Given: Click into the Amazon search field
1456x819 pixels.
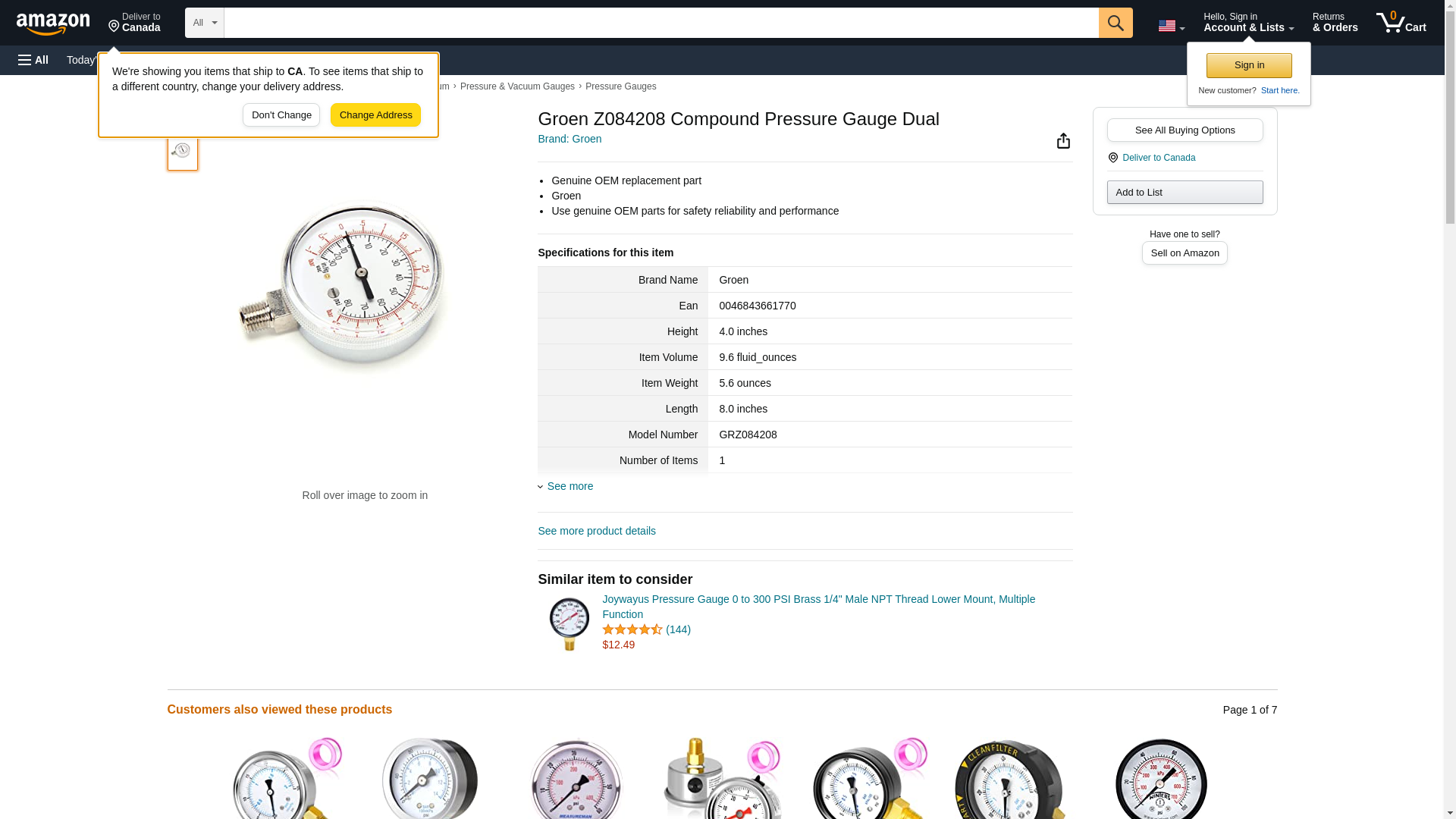Looking at the screenshot, I should click(661, 23).
